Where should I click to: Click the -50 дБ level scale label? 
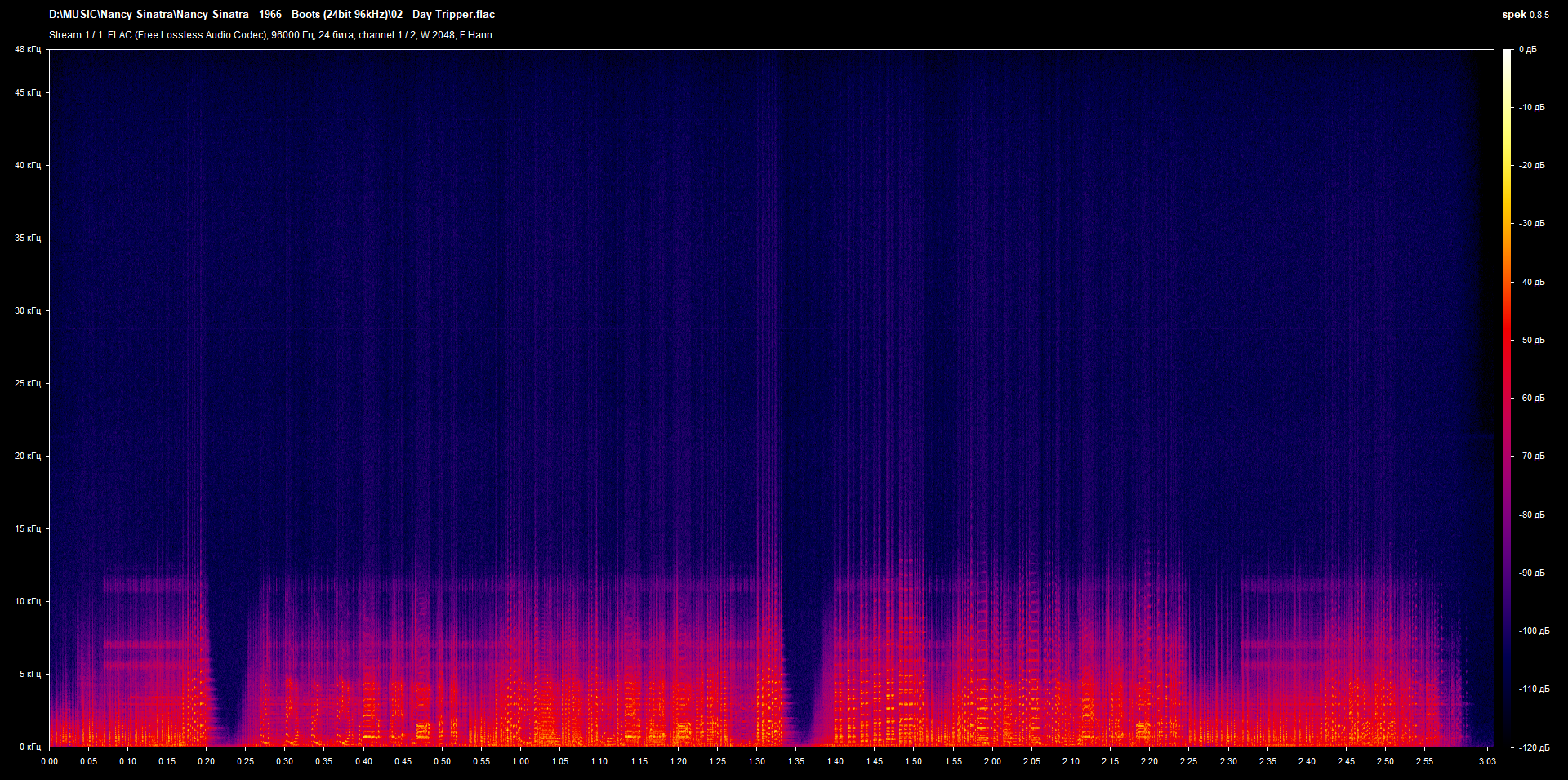[1531, 341]
